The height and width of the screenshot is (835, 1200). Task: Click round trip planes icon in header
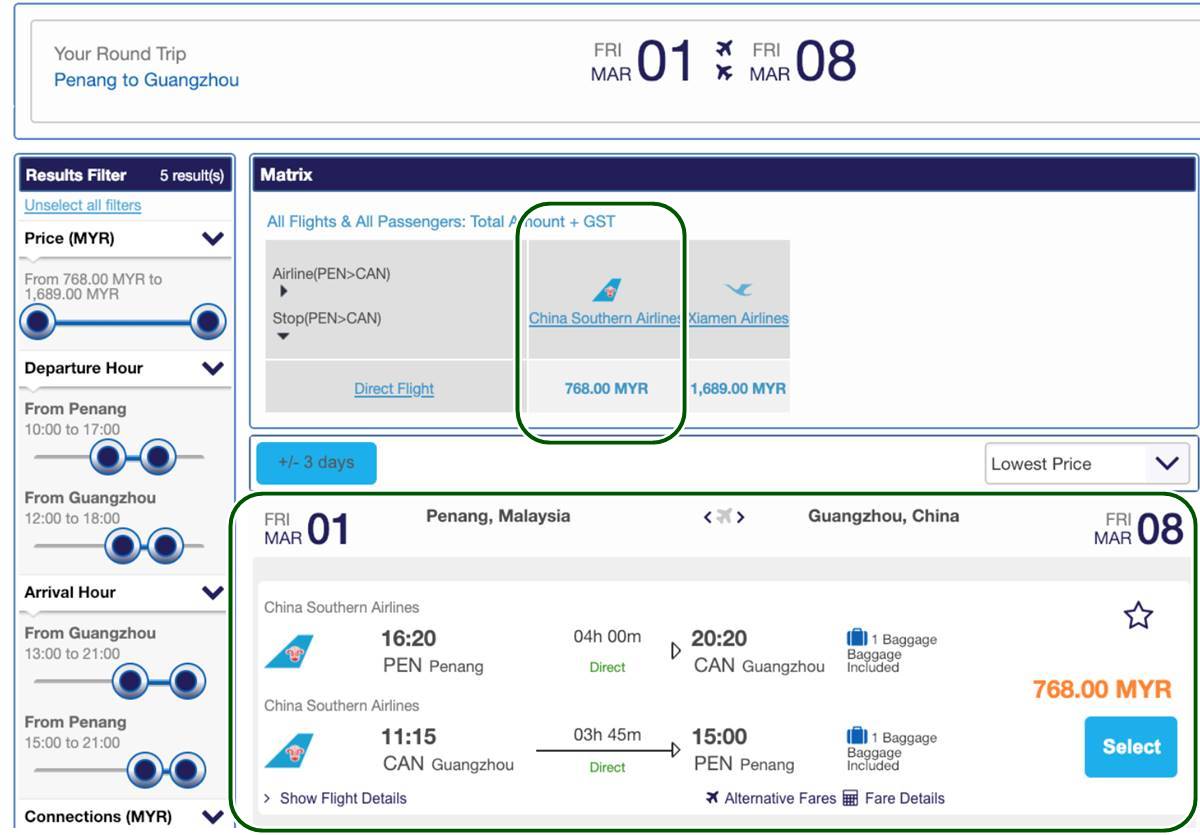[725, 61]
